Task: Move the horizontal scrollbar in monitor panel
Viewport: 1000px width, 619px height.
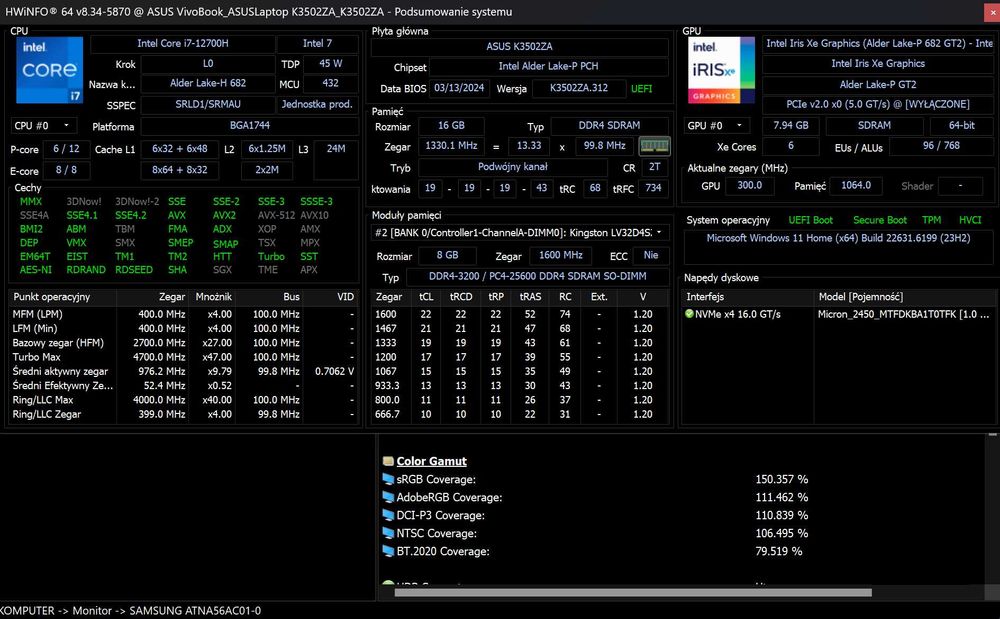Action: tap(633, 592)
